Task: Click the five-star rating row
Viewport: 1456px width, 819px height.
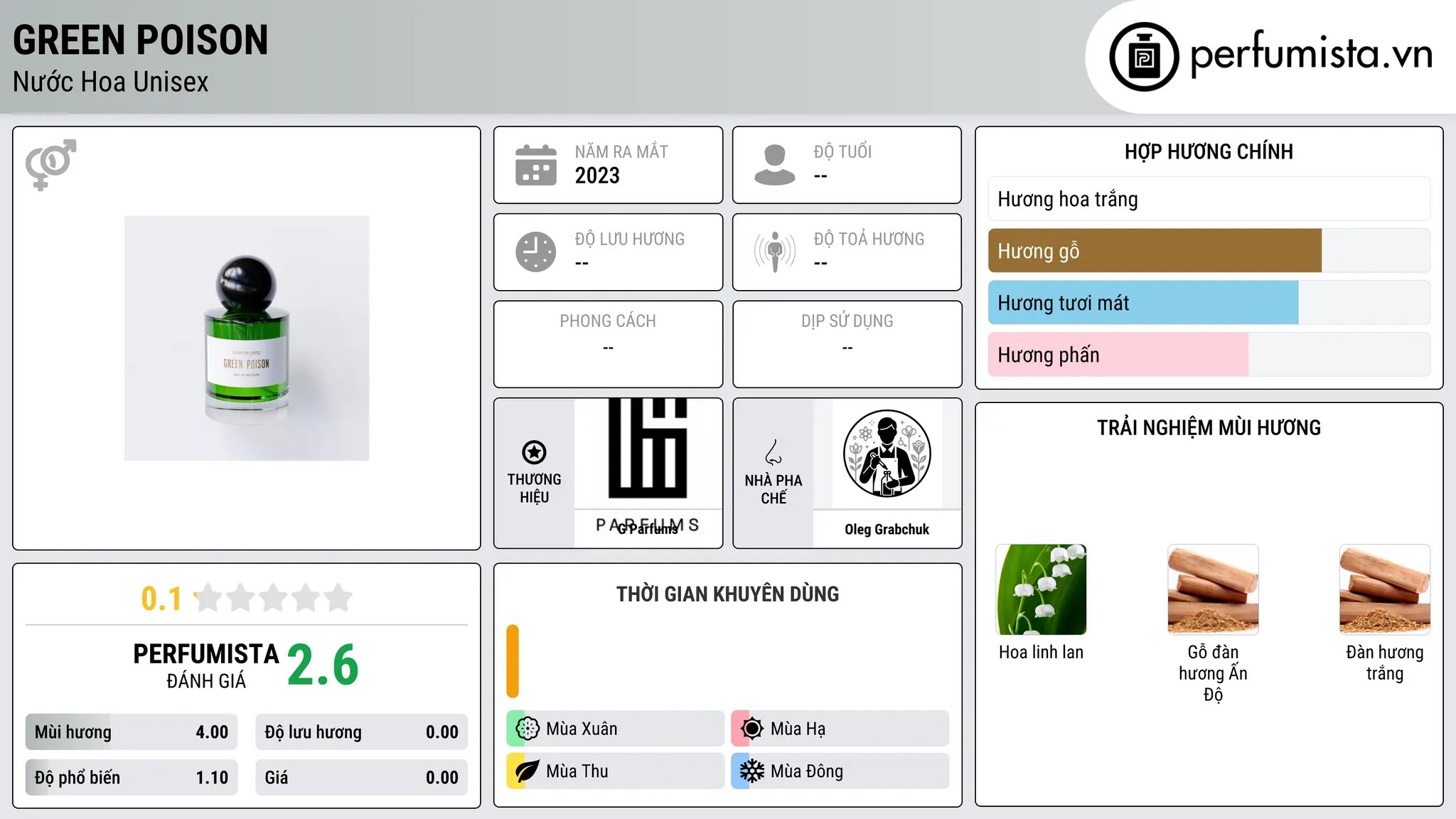Action: [x=274, y=598]
